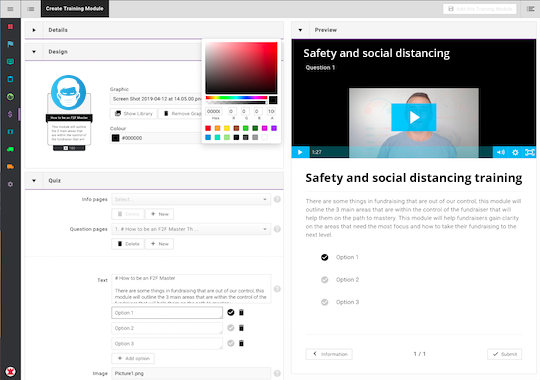Screen dimensions: 540x380
Task: Click the Option 2 text input
Action: click(167, 328)
